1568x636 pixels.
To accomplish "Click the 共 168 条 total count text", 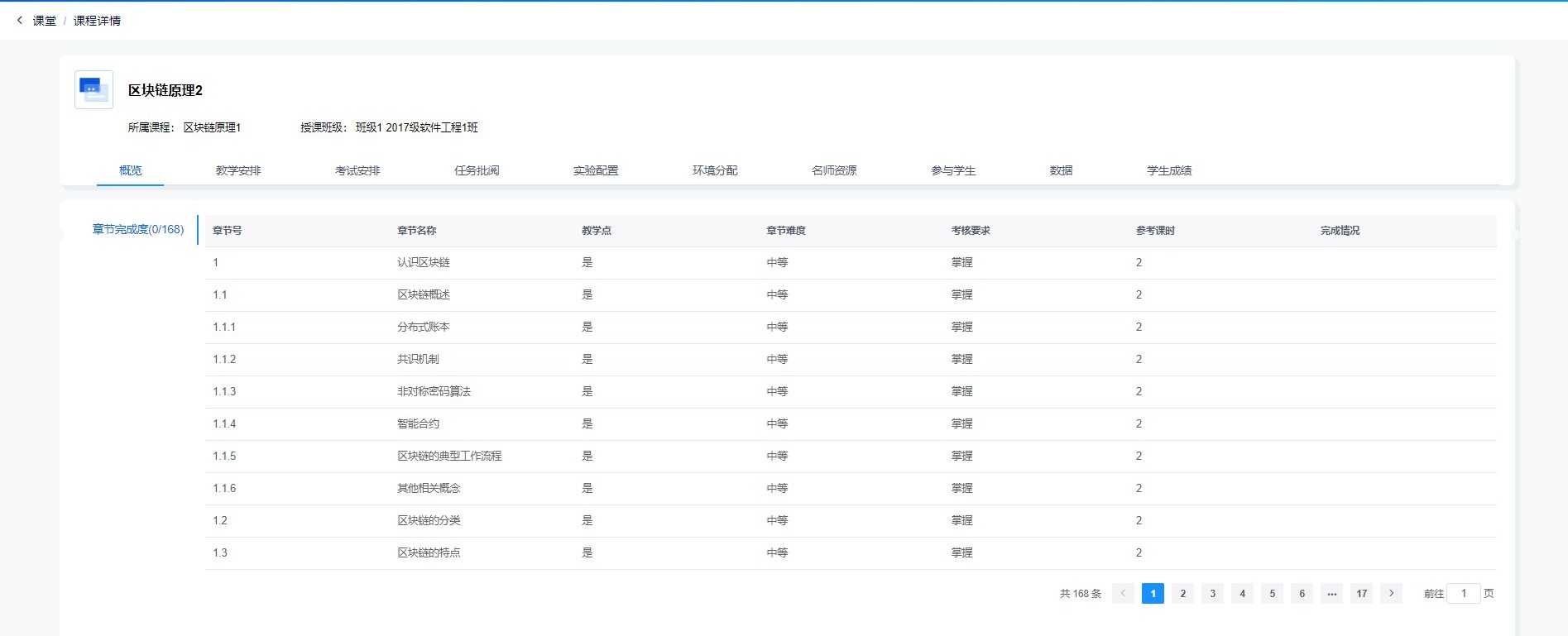I will 1081,594.
